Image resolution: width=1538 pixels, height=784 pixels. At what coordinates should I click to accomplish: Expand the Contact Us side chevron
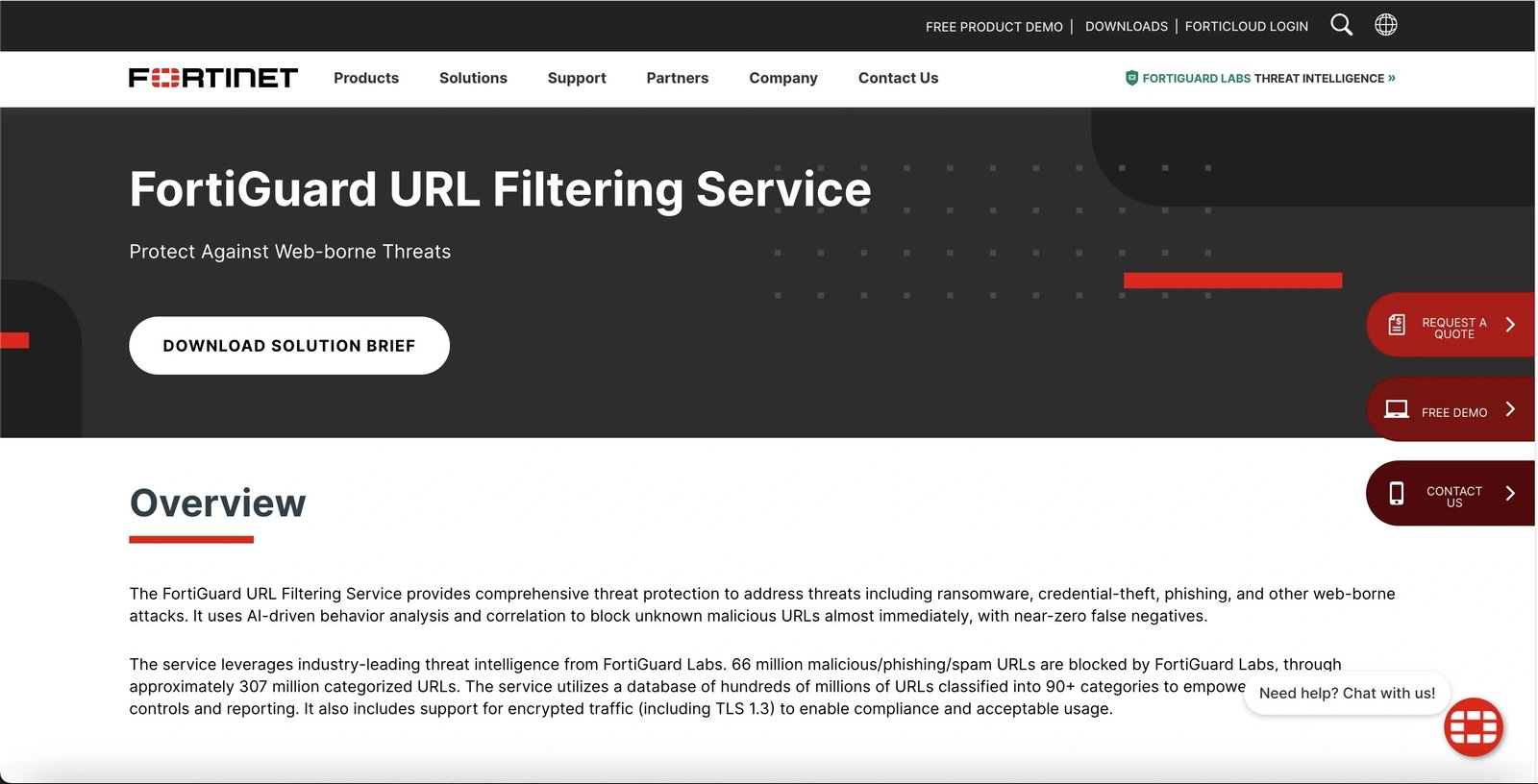point(1510,494)
